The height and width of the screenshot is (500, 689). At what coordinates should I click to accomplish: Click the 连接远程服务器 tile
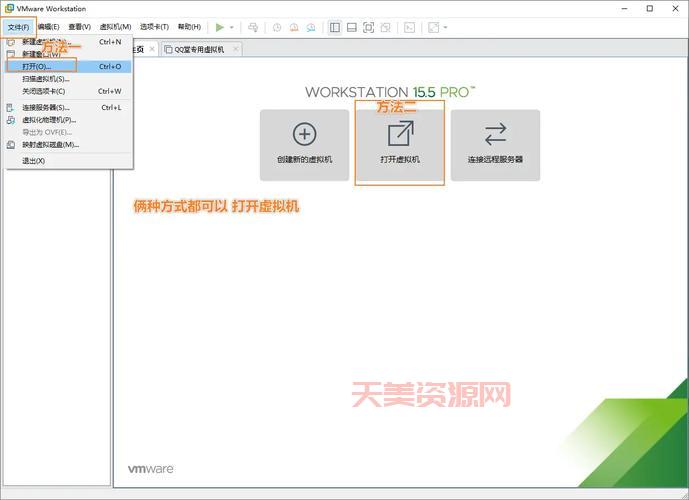click(x=495, y=145)
